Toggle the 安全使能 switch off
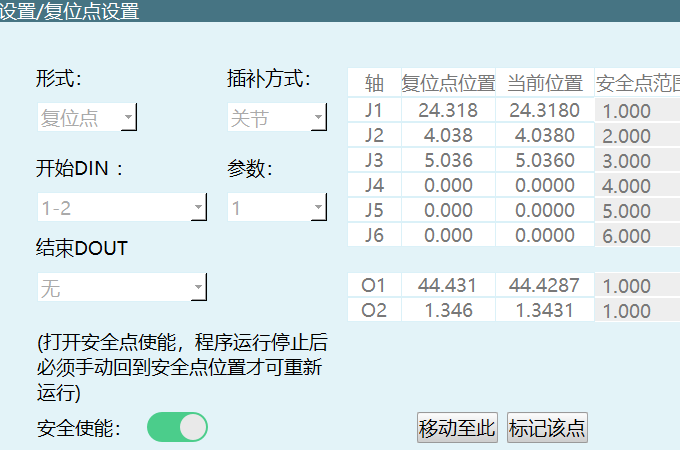Image resolution: width=680 pixels, height=450 pixels. 177,427
